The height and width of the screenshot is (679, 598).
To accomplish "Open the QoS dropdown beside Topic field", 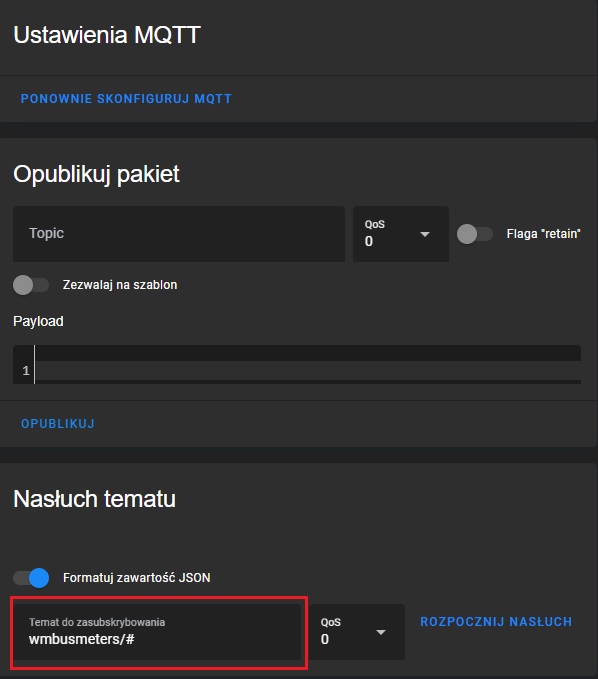I will tap(401, 234).
